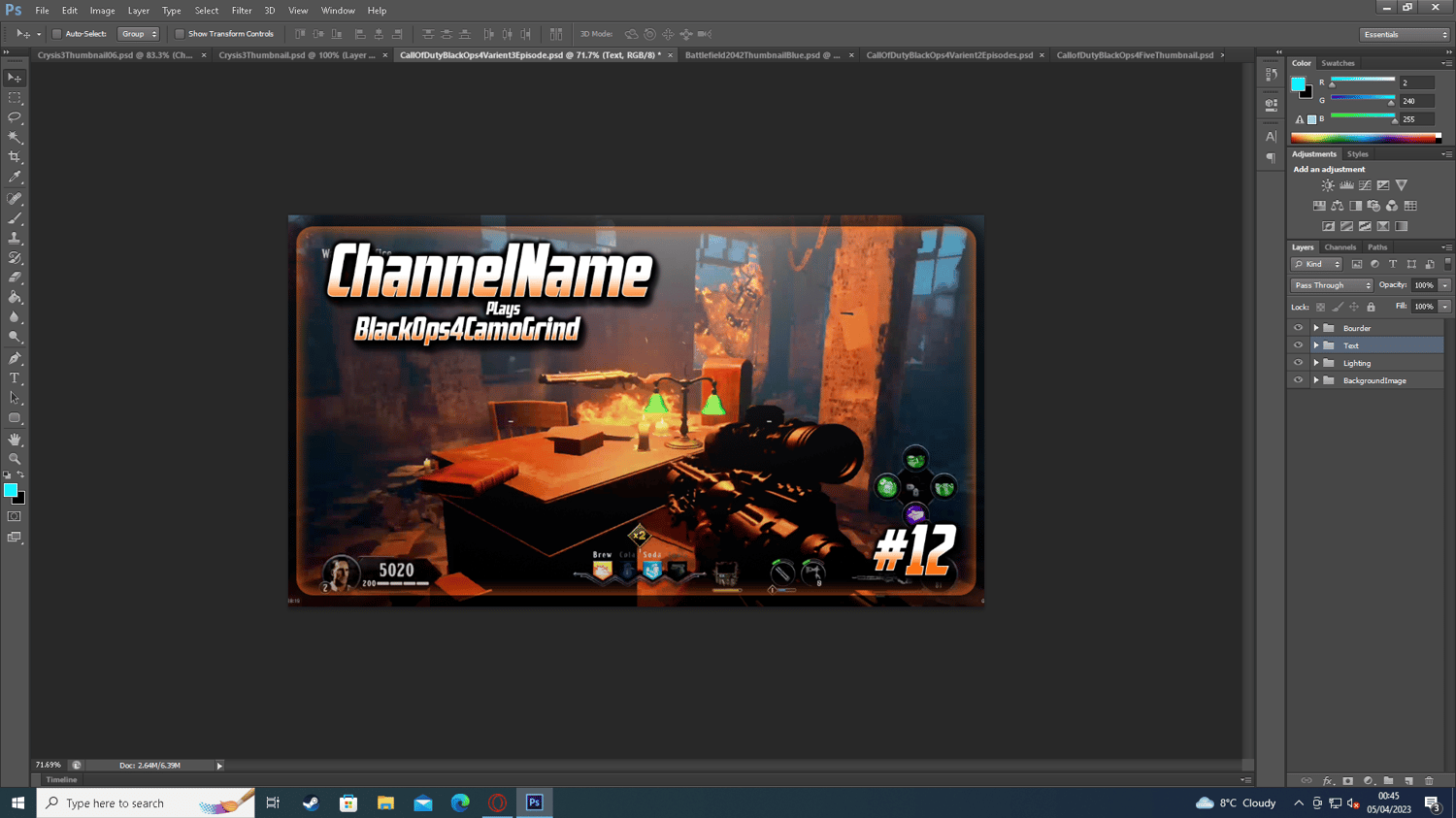Enable the Auto-Select checkbox
The width and height of the screenshot is (1456, 818).
[x=57, y=34]
